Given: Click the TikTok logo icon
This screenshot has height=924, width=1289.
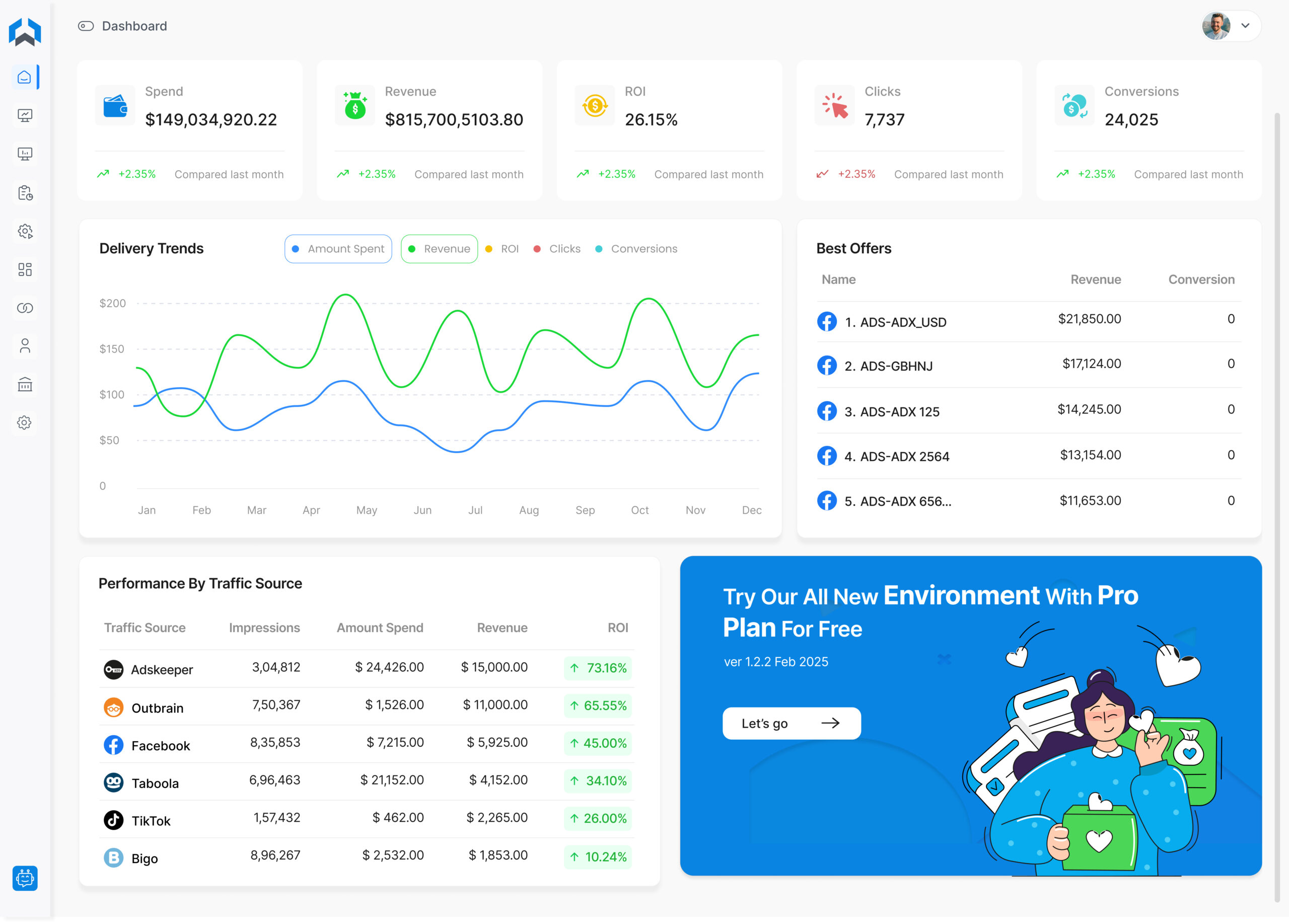Looking at the screenshot, I should tap(114, 820).
